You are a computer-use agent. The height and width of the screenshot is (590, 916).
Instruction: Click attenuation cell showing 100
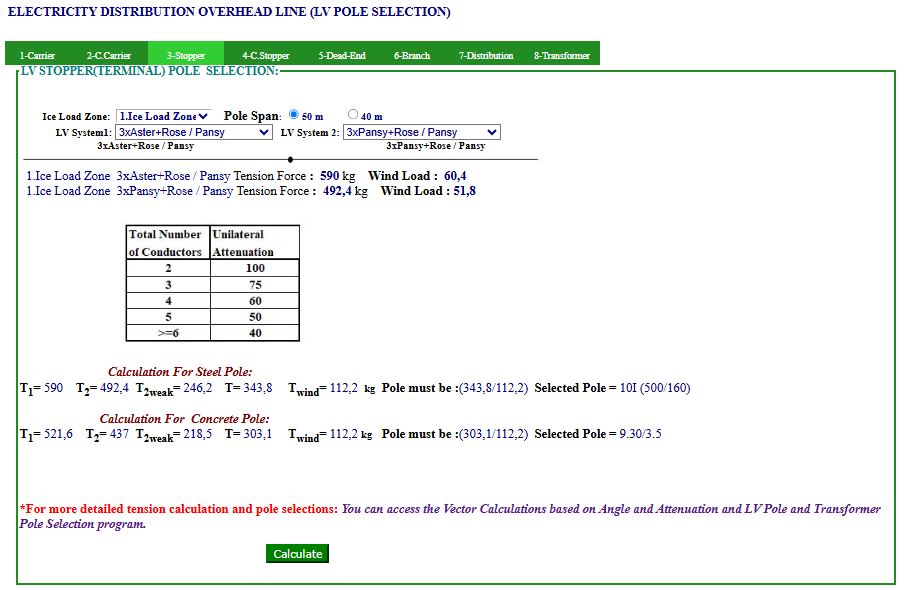click(x=255, y=268)
